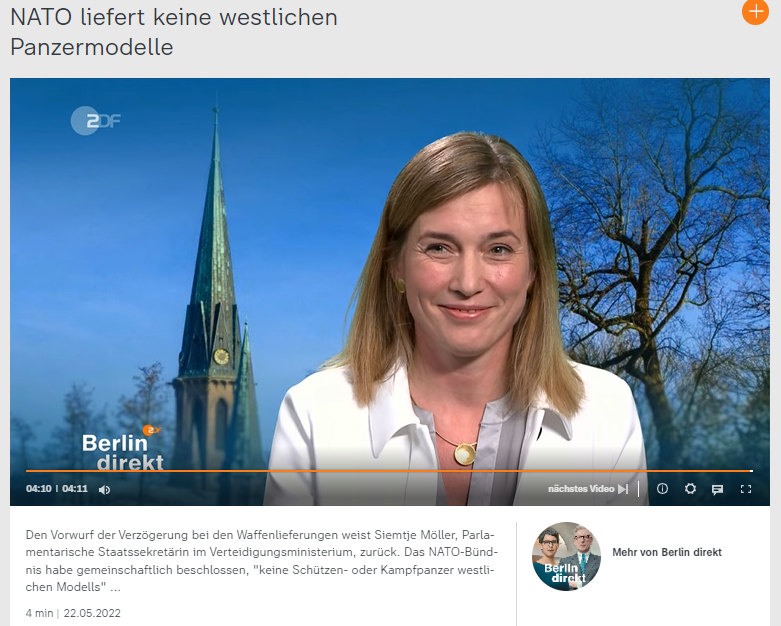Open 'Mehr von Berlin direkt' link
Screen dimensions: 781x626
click(666, 552)
